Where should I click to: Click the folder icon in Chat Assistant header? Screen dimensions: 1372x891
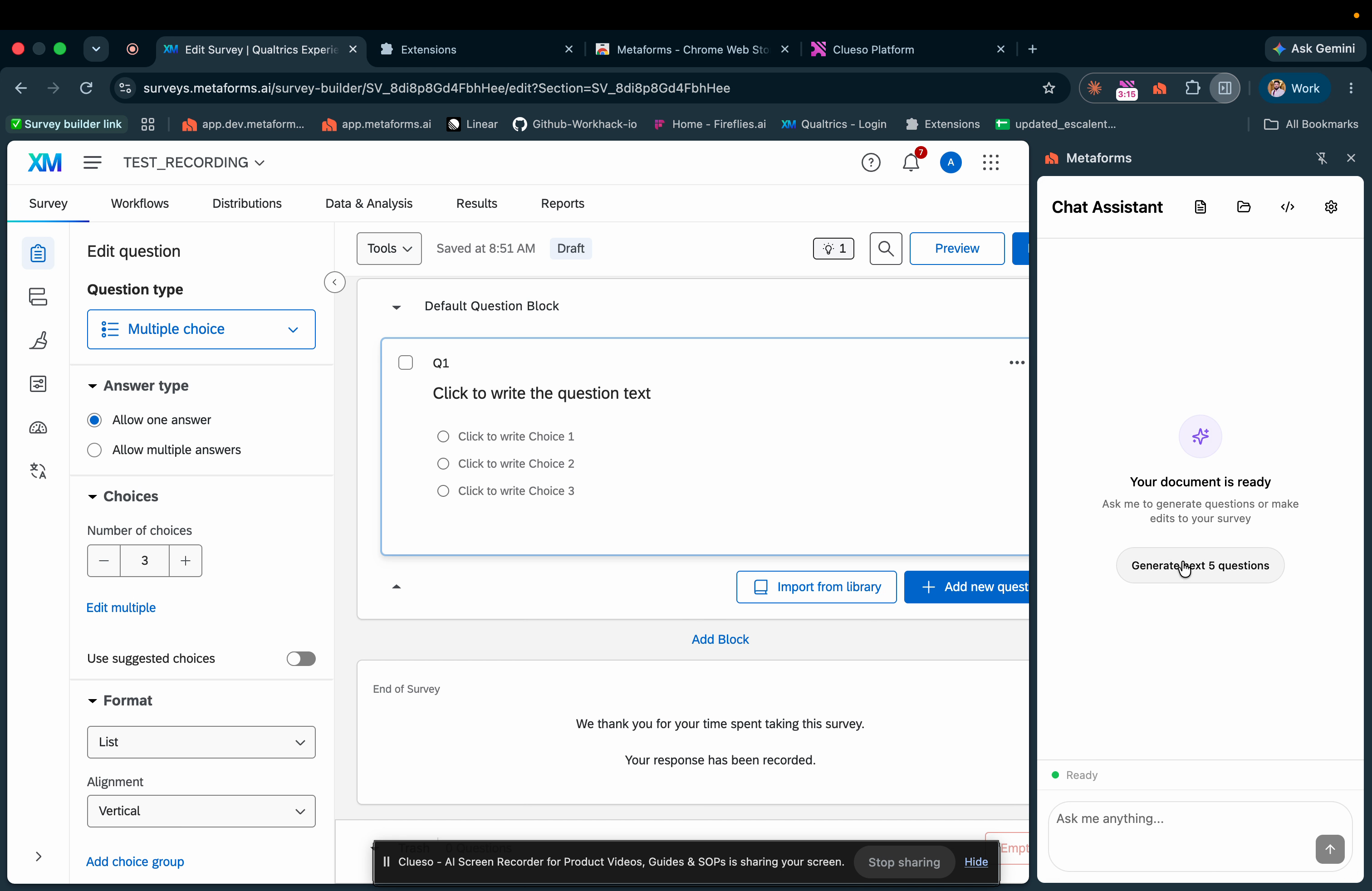point(1244,207)
